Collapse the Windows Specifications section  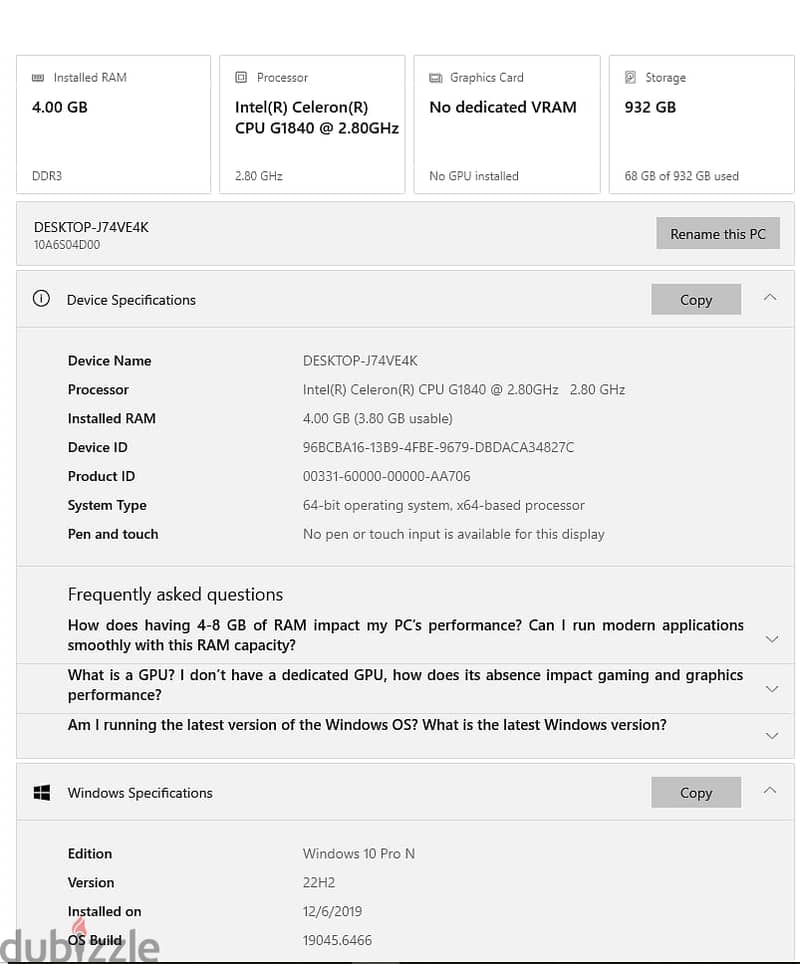pos(770,791)
